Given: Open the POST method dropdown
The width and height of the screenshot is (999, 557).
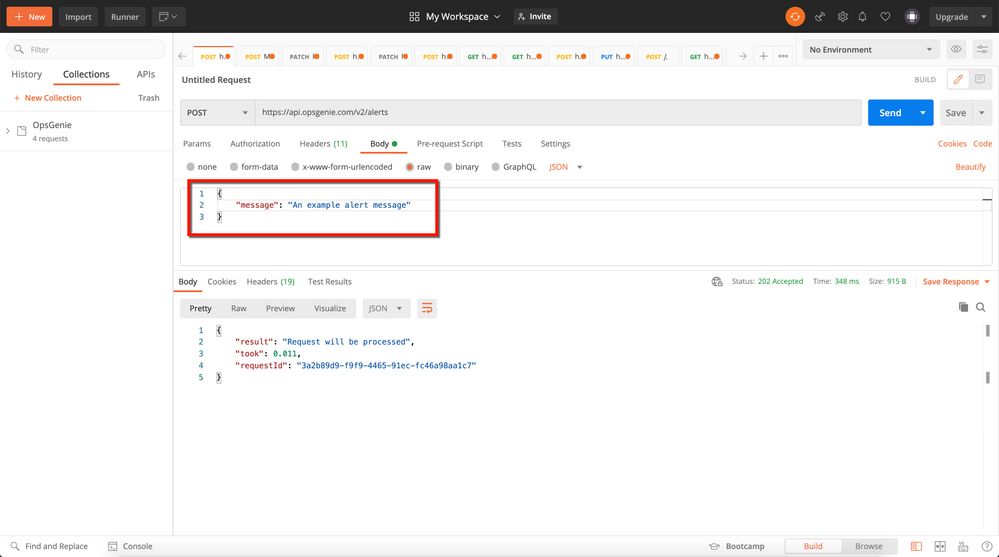Looking at the screenshot, I should click(217, 112).
